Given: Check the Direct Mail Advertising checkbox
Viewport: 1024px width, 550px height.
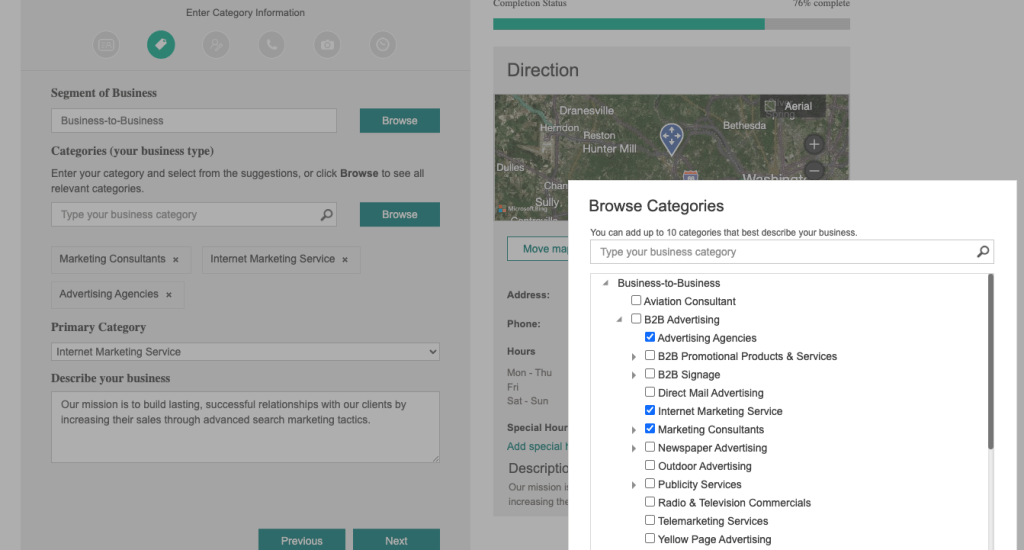Looking at the screenshot, I should (650, 393).
